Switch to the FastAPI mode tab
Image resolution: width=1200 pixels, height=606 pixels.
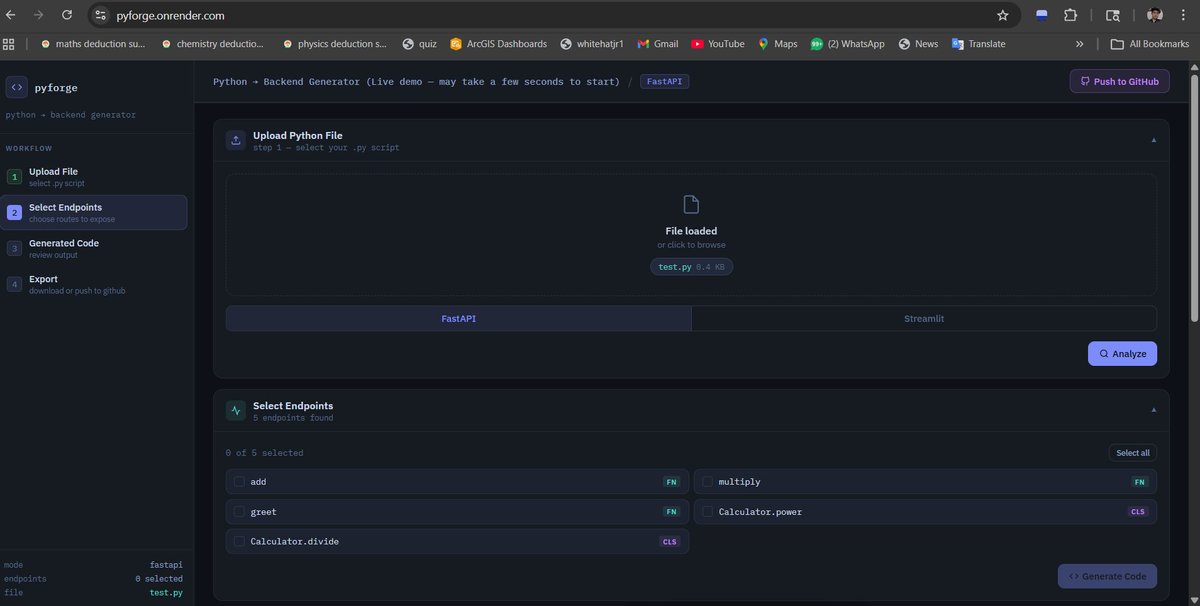458,318
